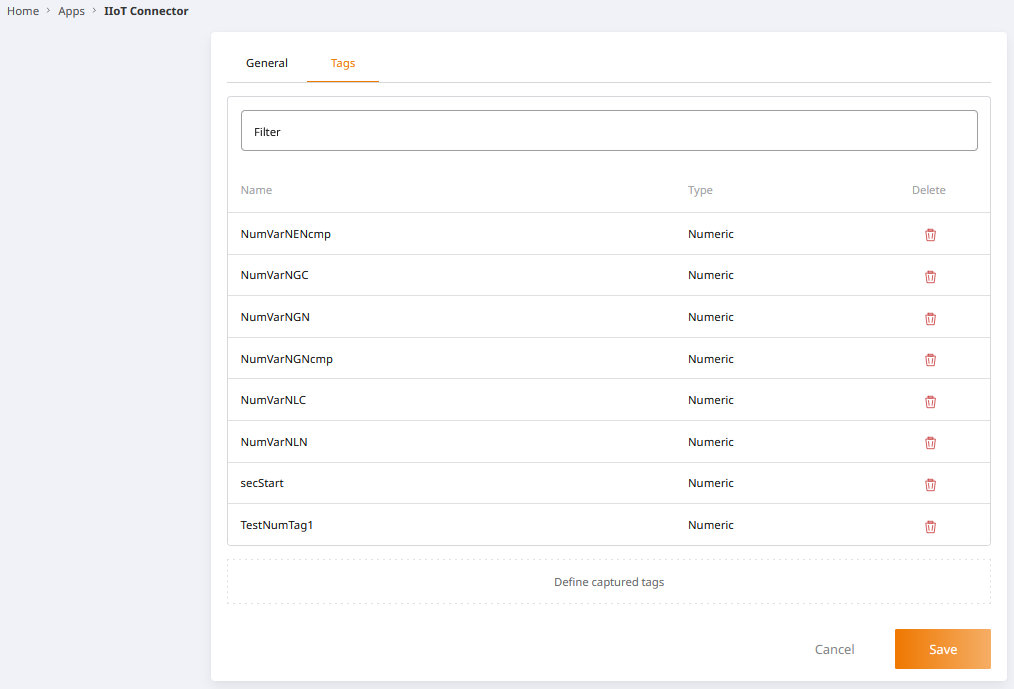Select NumVarNGN tag name
The image size is (1014, 689).
(x=275, y=317)
